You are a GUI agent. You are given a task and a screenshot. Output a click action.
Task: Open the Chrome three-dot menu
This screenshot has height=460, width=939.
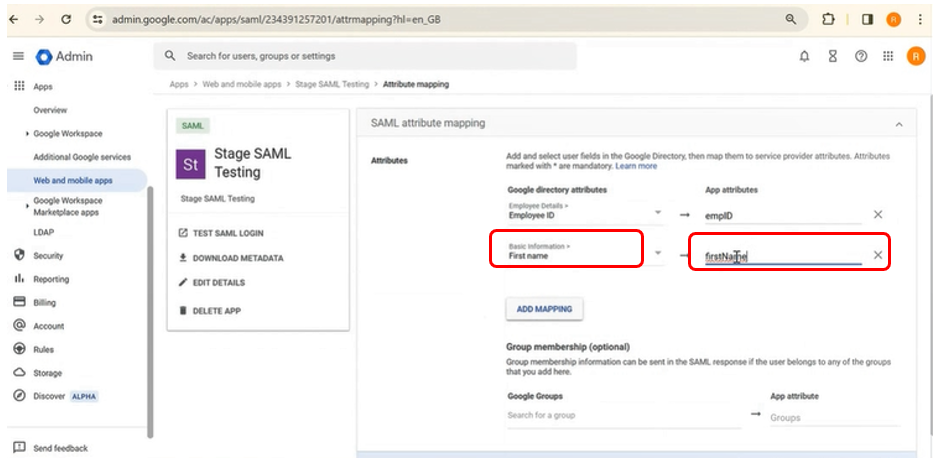coord(920,19)
